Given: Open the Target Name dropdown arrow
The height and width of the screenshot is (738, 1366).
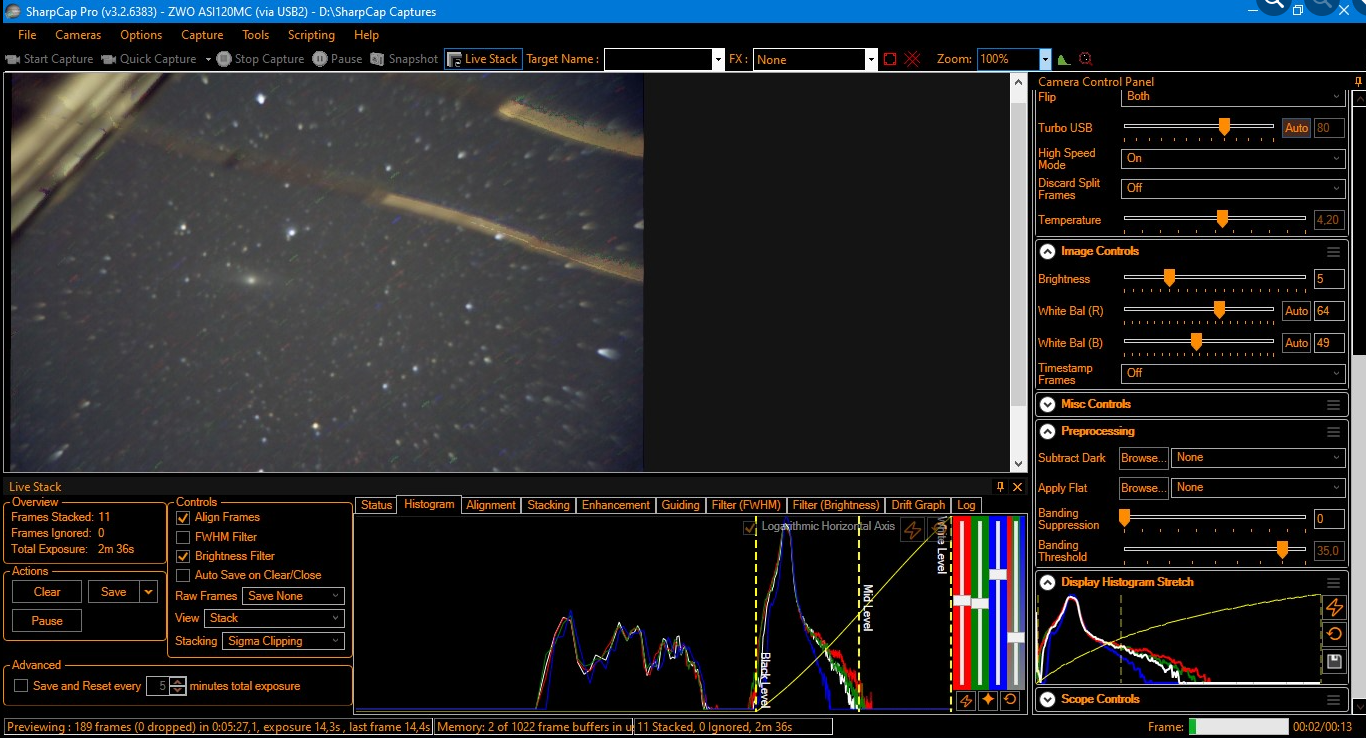Looking at the screenshot, I should (717, 60).
